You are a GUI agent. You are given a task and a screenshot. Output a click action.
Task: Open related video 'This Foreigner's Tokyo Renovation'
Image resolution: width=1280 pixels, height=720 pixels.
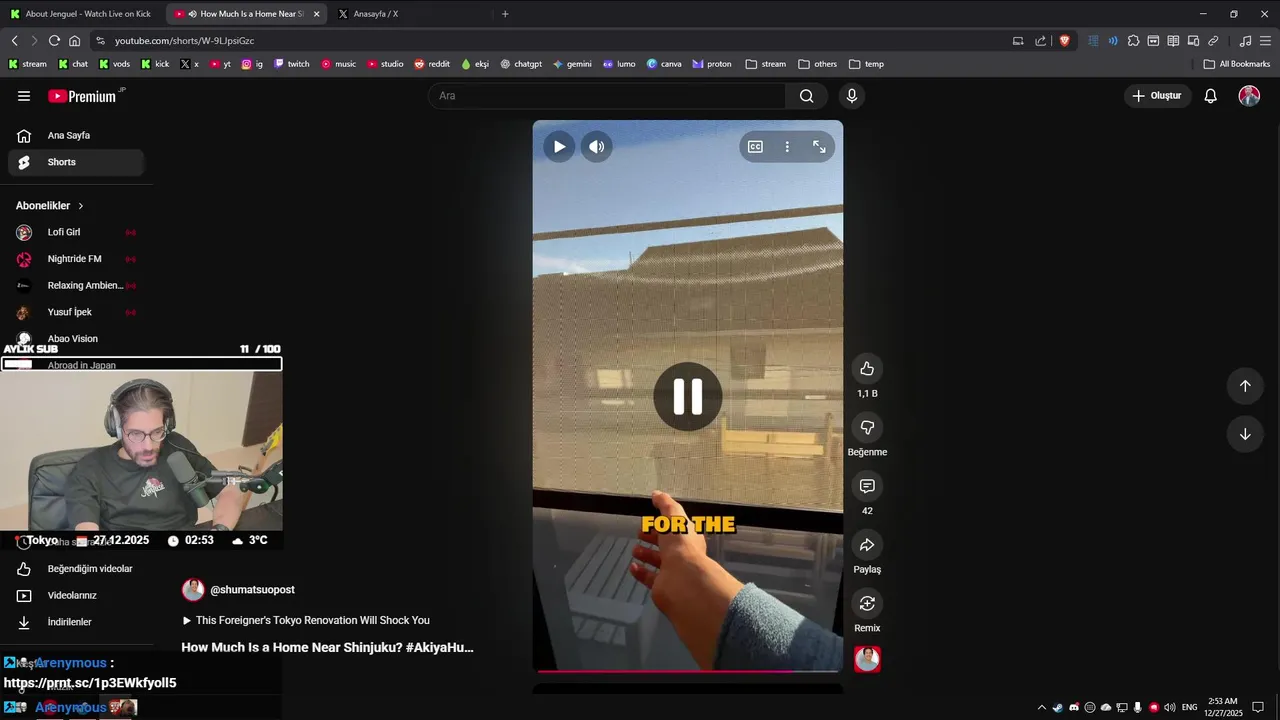[x=306, y=620]
